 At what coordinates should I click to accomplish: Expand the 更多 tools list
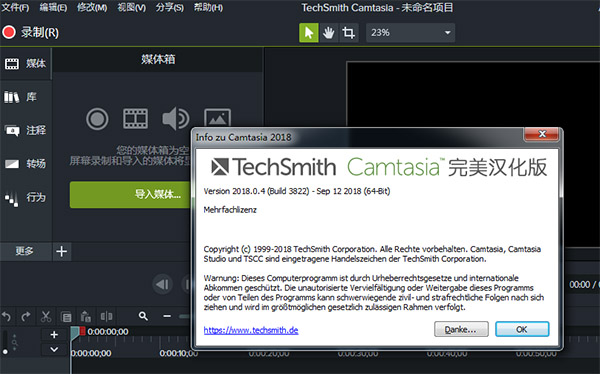[x=25, y=252]
